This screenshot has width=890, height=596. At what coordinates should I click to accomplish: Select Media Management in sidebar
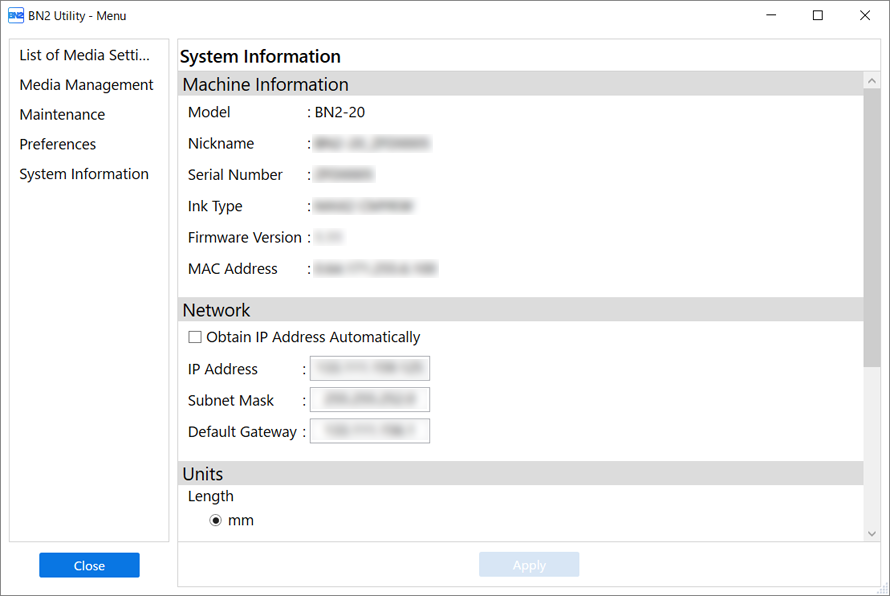(86, 85)
